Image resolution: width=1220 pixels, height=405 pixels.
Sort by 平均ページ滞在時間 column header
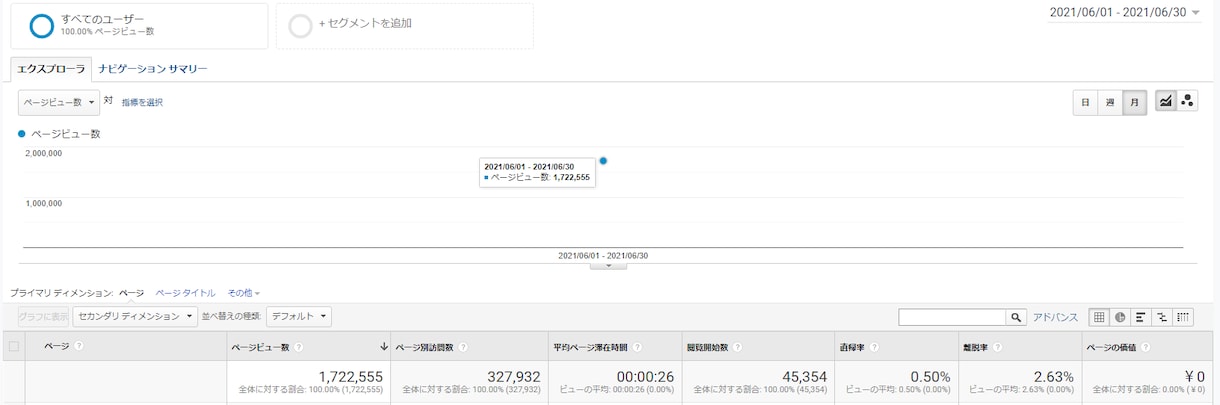(x=590, y=347)
